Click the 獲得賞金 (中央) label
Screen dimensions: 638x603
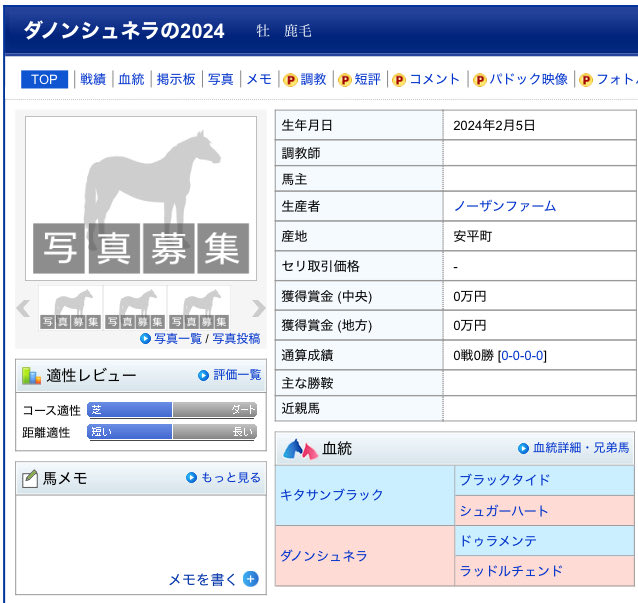[x=327, y=297]
